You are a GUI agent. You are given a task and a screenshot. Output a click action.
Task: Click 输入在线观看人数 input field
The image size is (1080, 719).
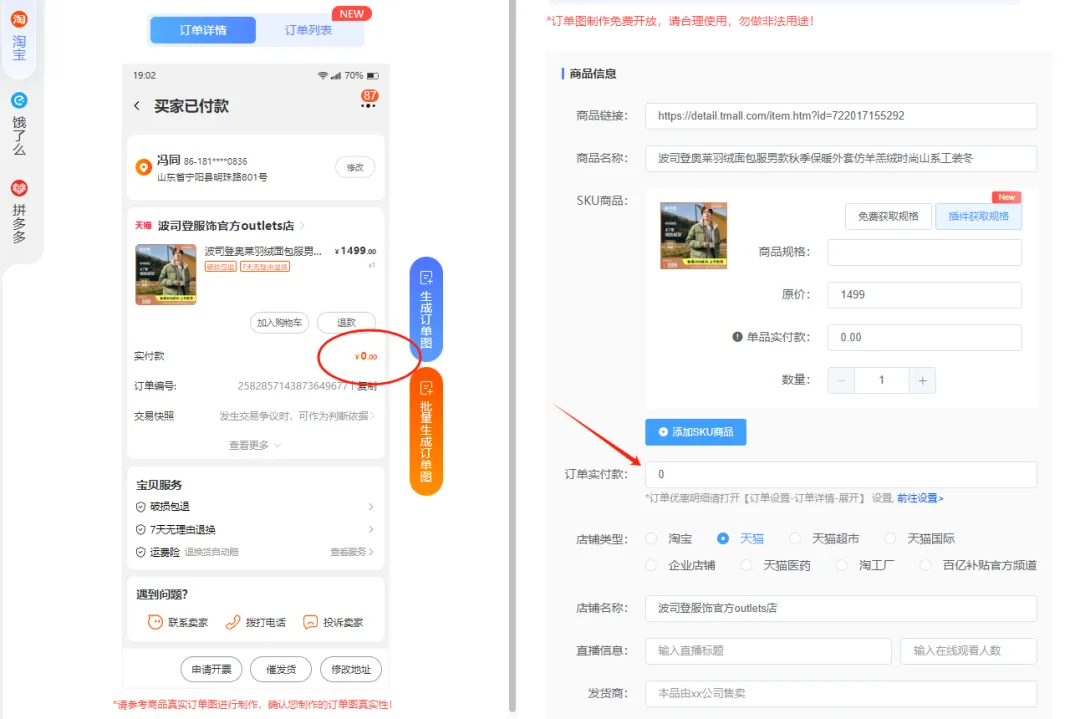point(968,651)
